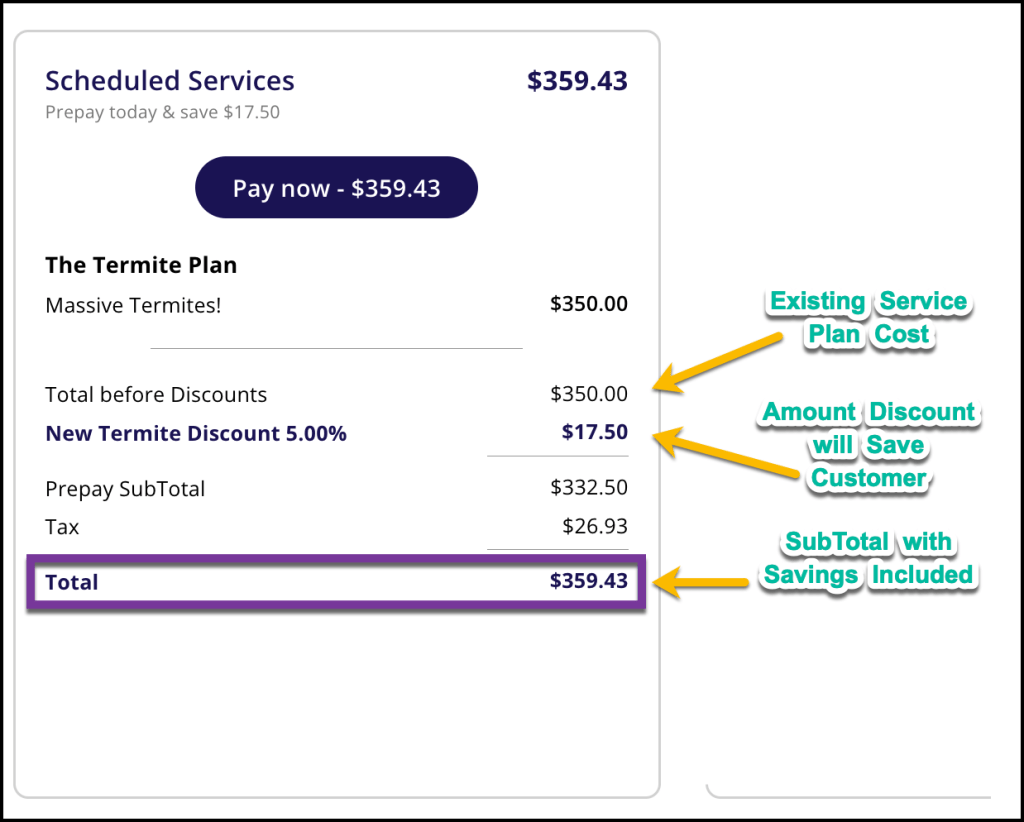Viewport: 1024px width, 822px height.
Task: Click the $359.43 amount beside Scheduled Services
Action: [x=577, y=81]
